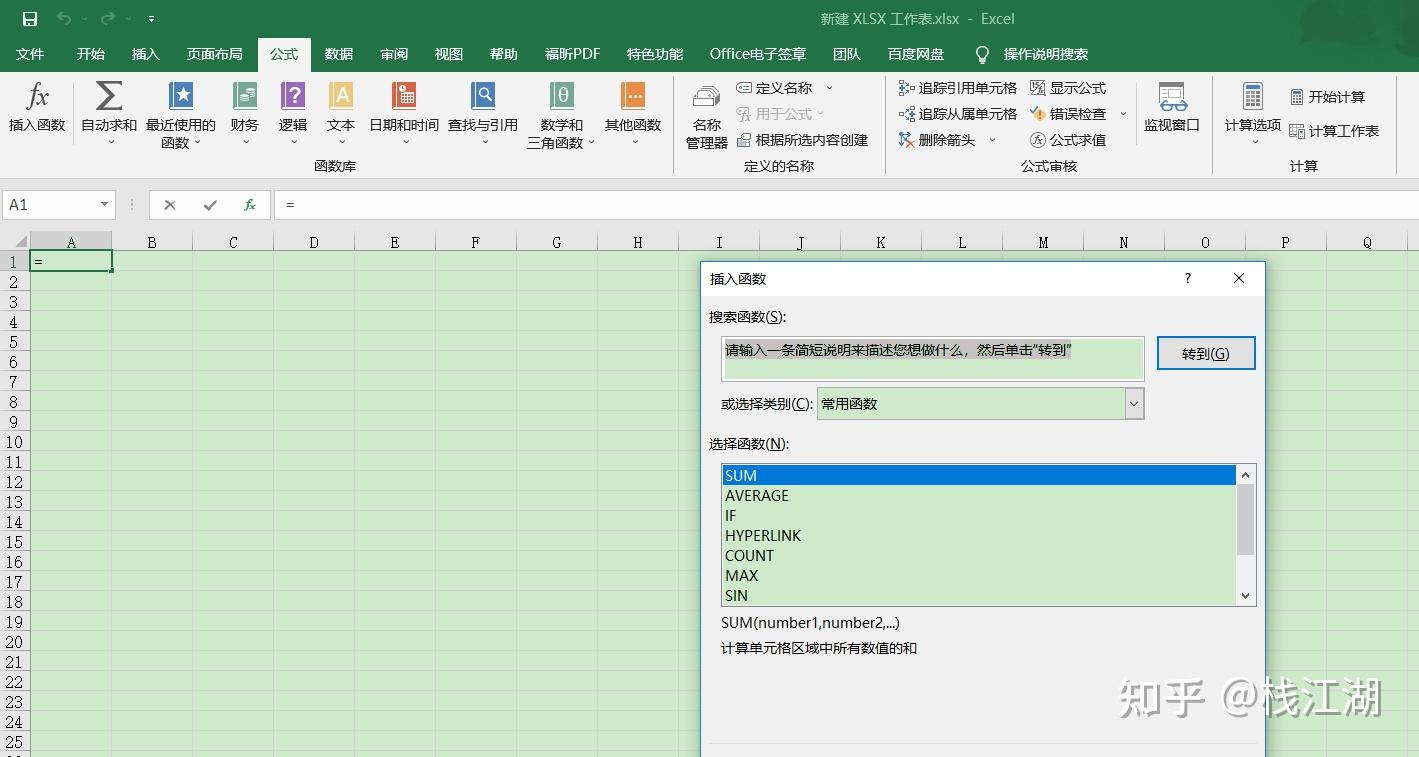Click the AutoSum sigma icon
1419x757 pixels.
108,97
